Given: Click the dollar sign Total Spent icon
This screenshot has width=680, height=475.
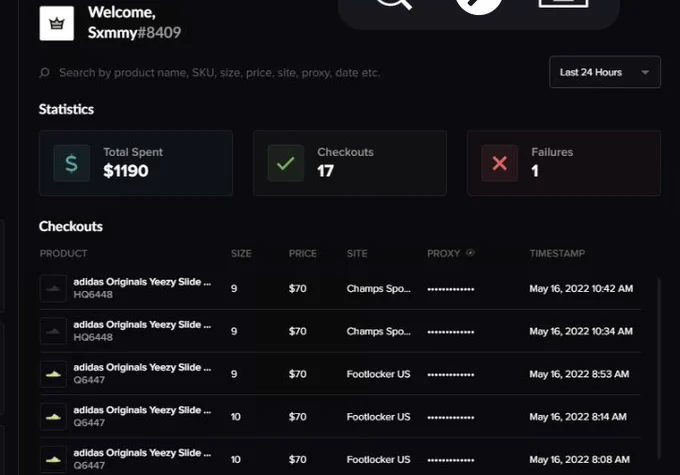Looking at the screenshot, I should (72, 163).
